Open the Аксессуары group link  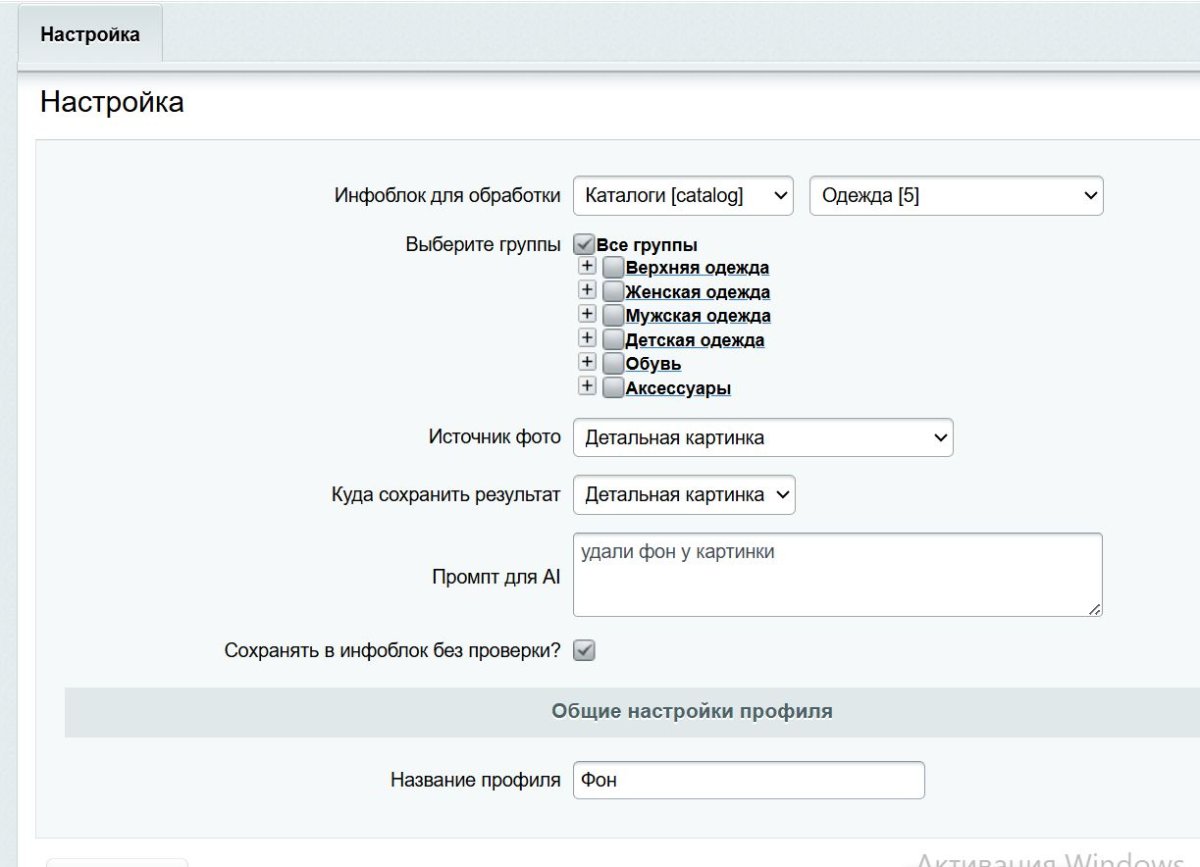click(680, 388)
